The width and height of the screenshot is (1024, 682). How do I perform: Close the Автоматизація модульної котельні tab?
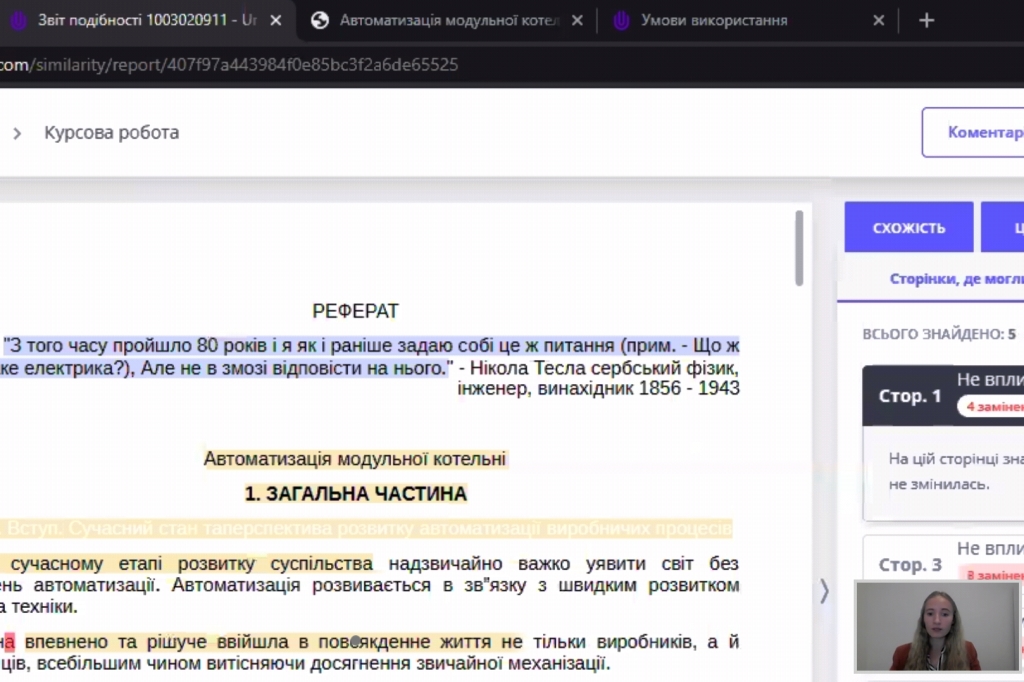(577, 21)
